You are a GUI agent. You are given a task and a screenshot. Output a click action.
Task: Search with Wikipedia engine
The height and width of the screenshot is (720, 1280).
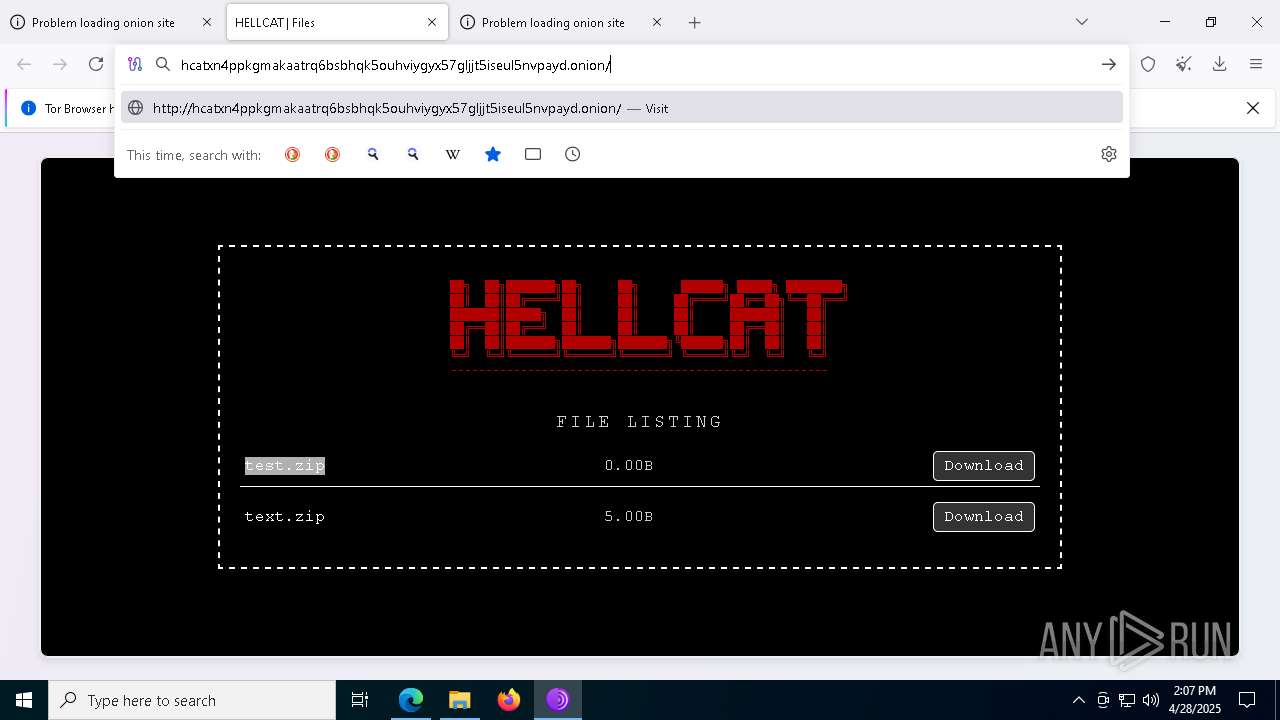click(x=452, y=154)
